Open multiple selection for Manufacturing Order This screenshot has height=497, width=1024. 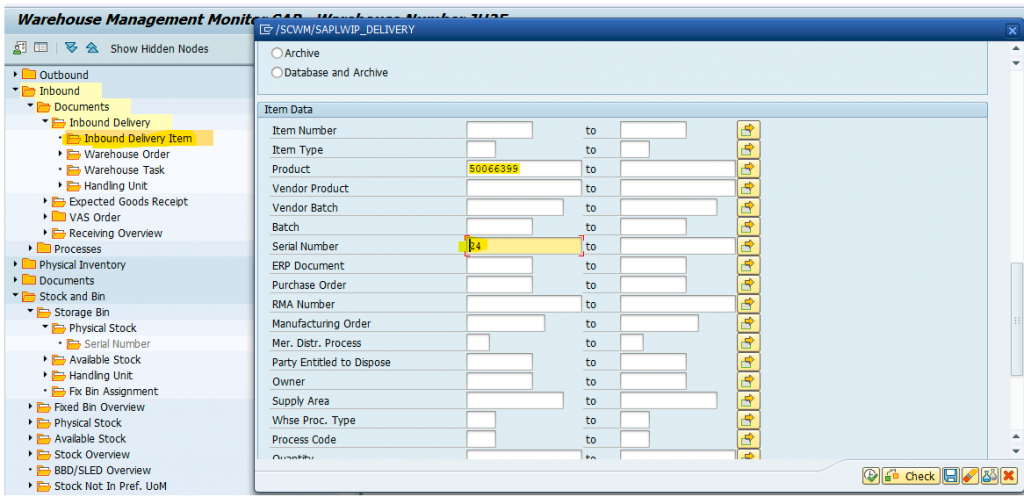tap(748, 323)
